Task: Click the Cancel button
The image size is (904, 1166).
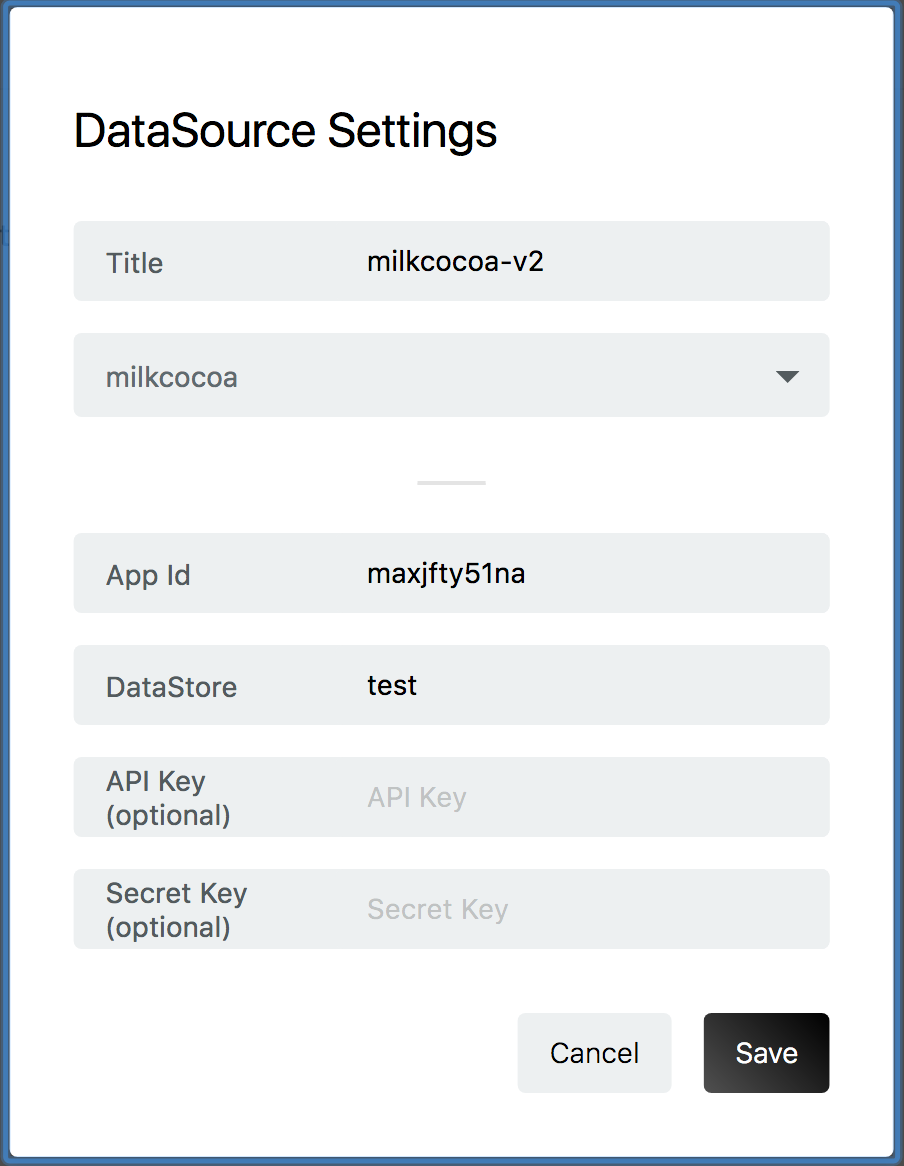Action: (594, 1052)
